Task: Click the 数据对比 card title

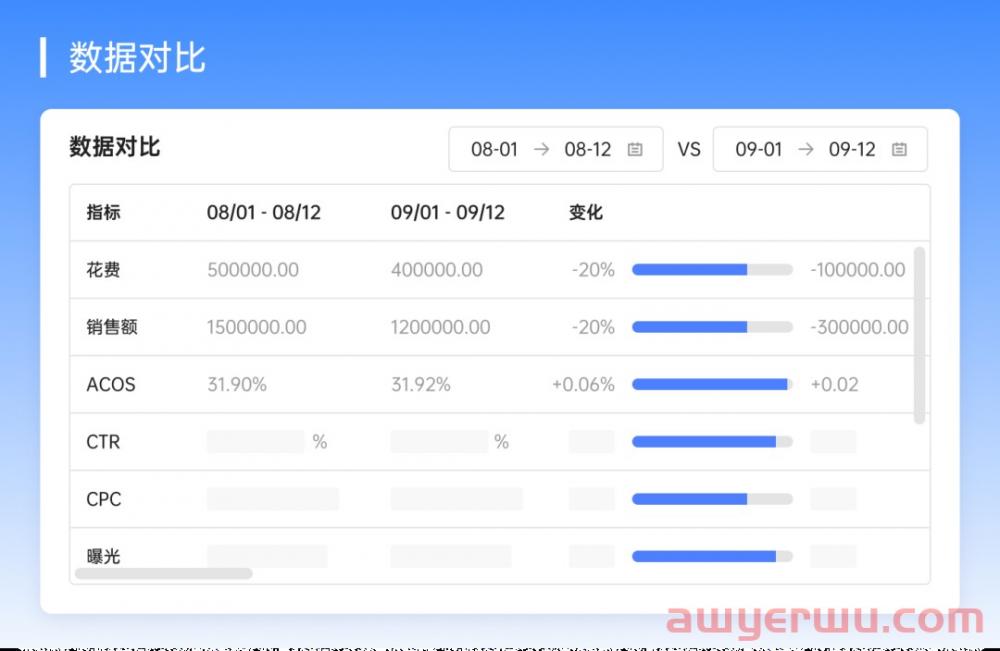Action: (114, 147)
